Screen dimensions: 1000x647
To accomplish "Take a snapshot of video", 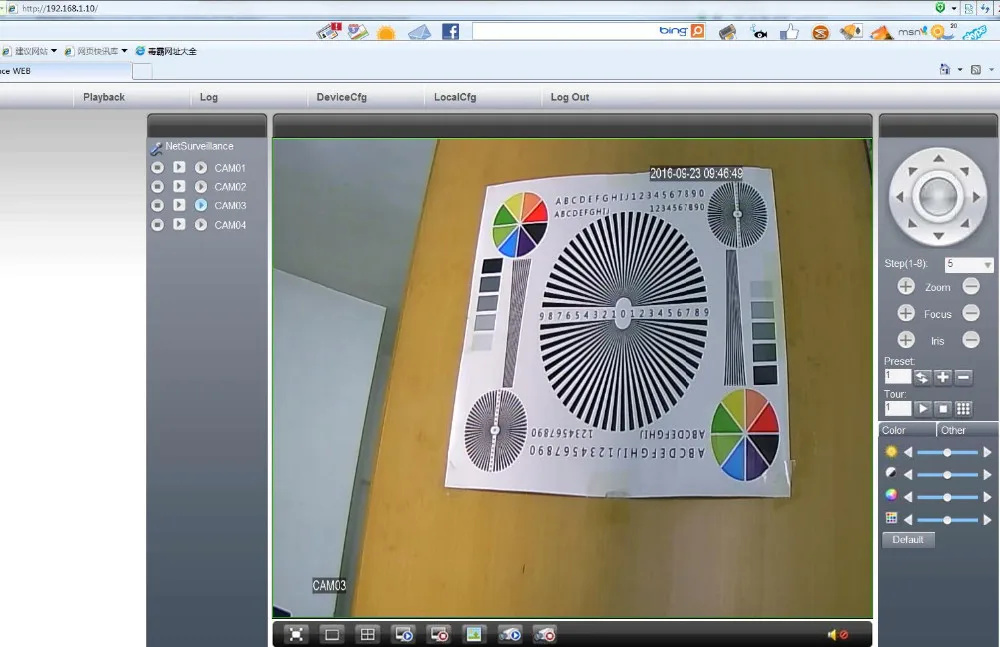I will click(474, 634).
